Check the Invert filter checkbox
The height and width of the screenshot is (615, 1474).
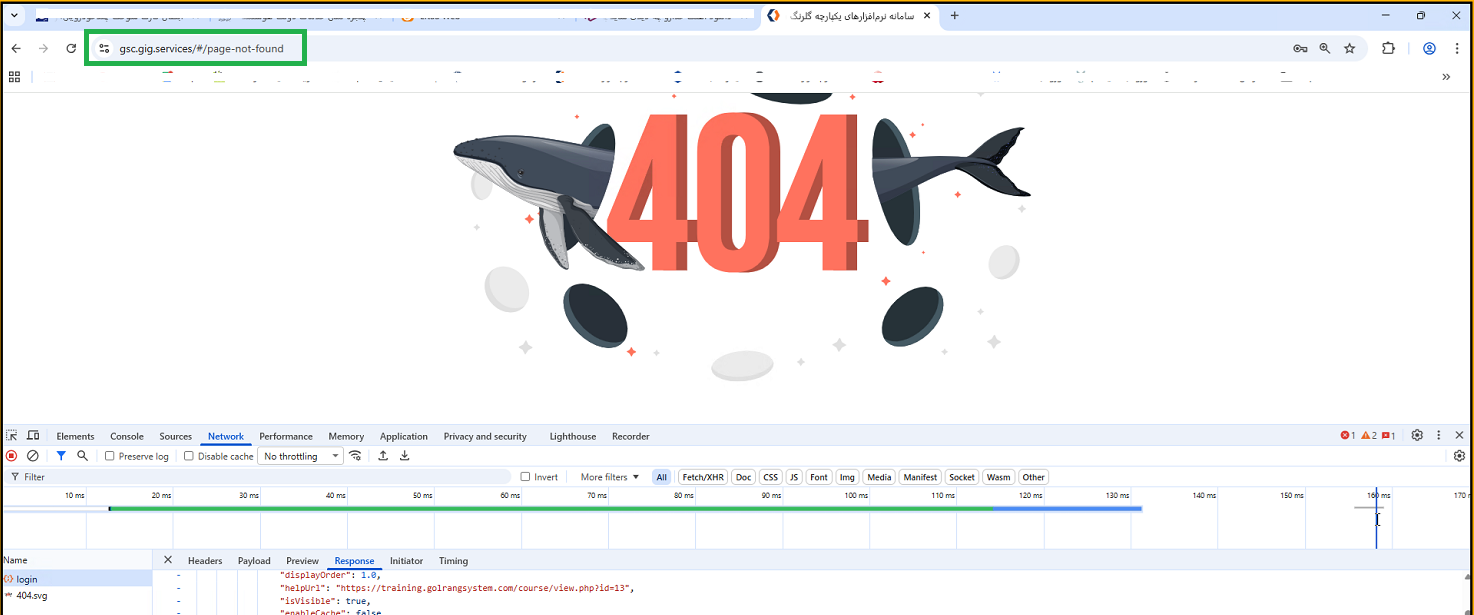coord(526,477)
